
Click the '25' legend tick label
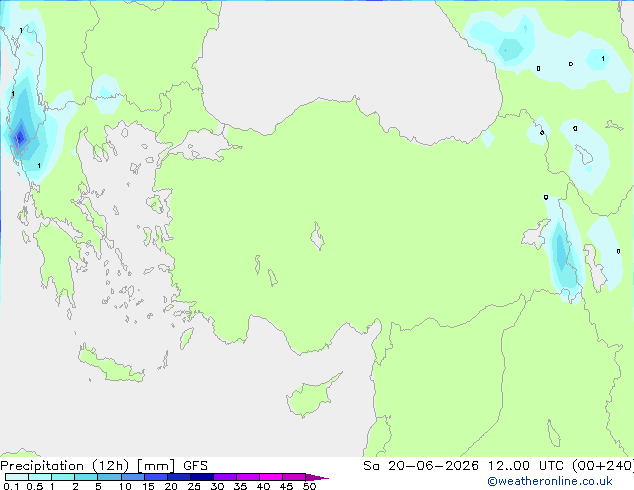tap(194, 486)
